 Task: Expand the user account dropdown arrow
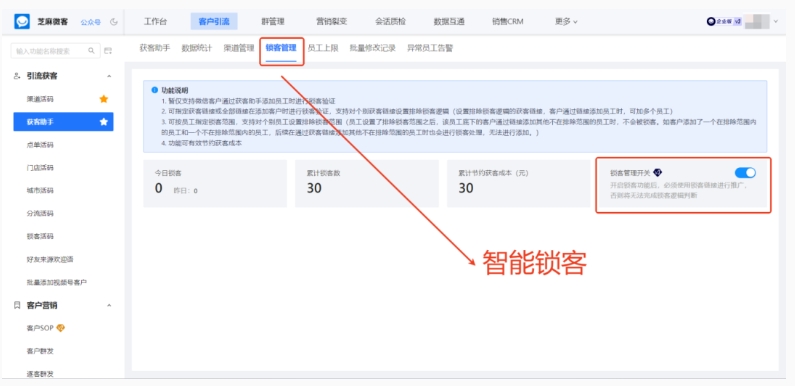[x=776, y=22]
